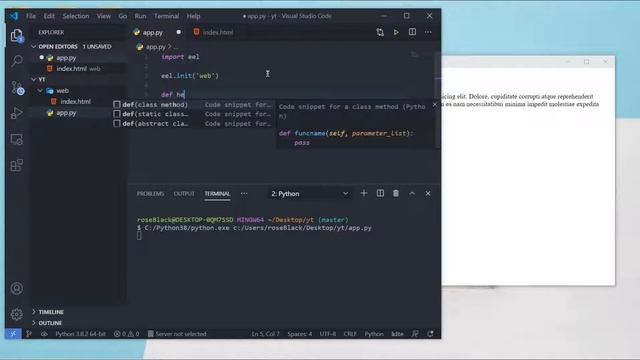The height and width of the screenshot is (360, 640).
Task: Click Spaces: 4 indentation setting
Action: [x=300, y=334]
